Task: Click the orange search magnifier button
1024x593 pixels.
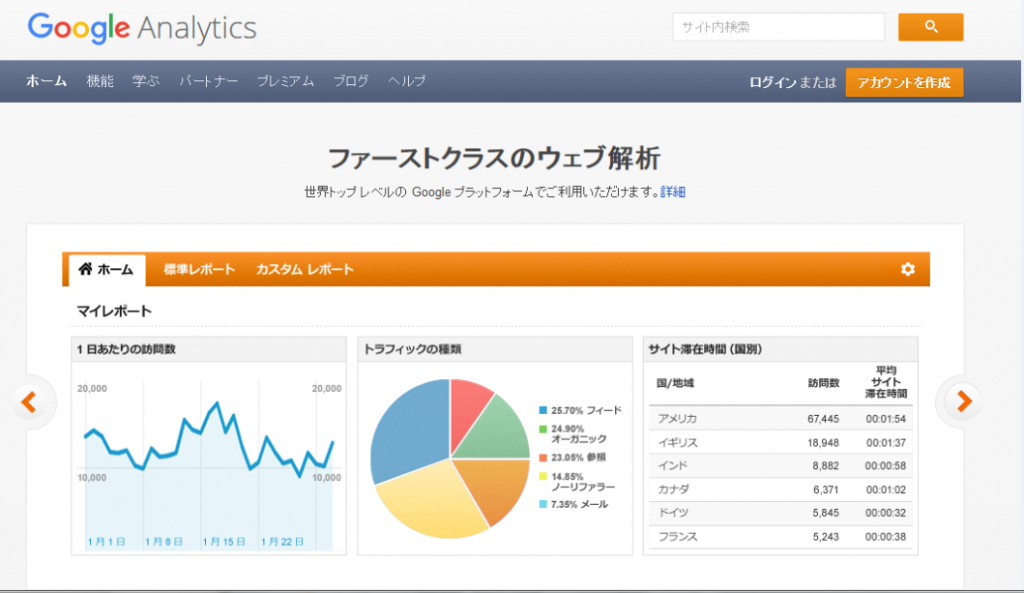Action: point(931,27)
